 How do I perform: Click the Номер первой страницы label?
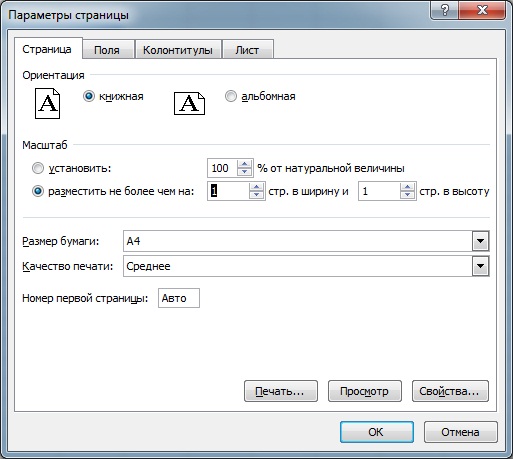(x=85, y=298)
